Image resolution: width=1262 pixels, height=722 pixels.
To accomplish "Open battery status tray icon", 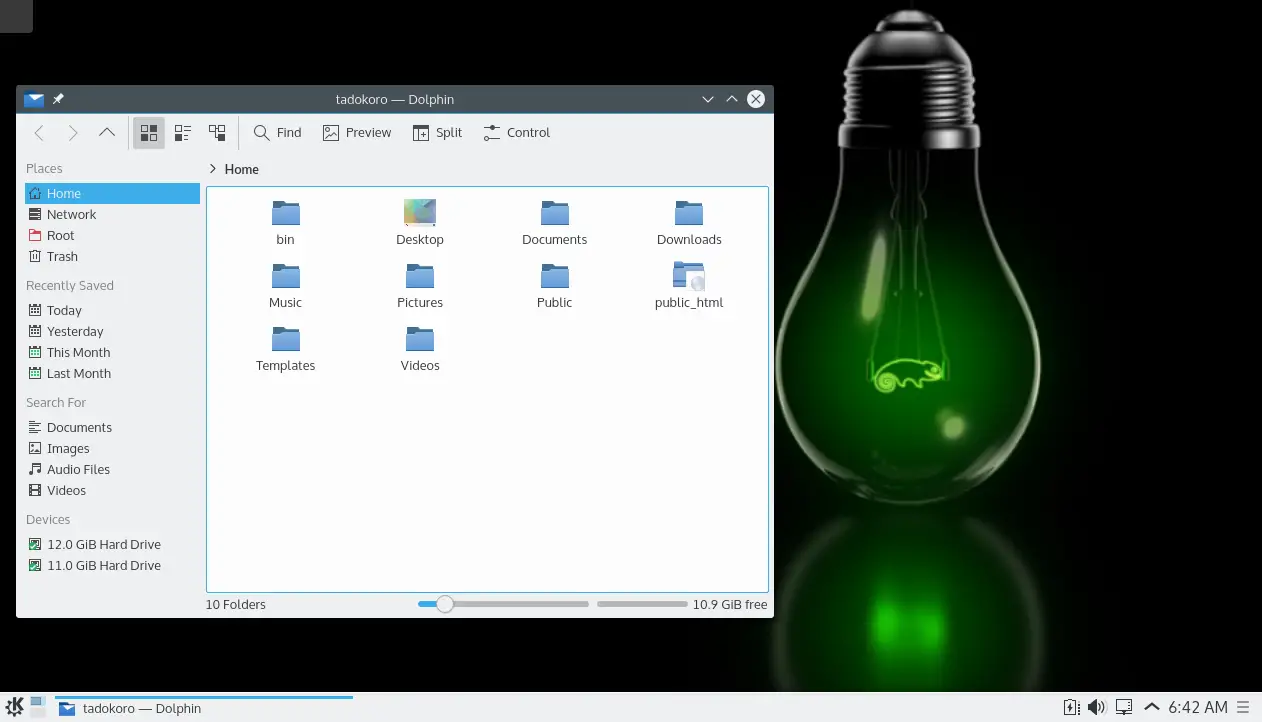I will (x=1071, y=707).
